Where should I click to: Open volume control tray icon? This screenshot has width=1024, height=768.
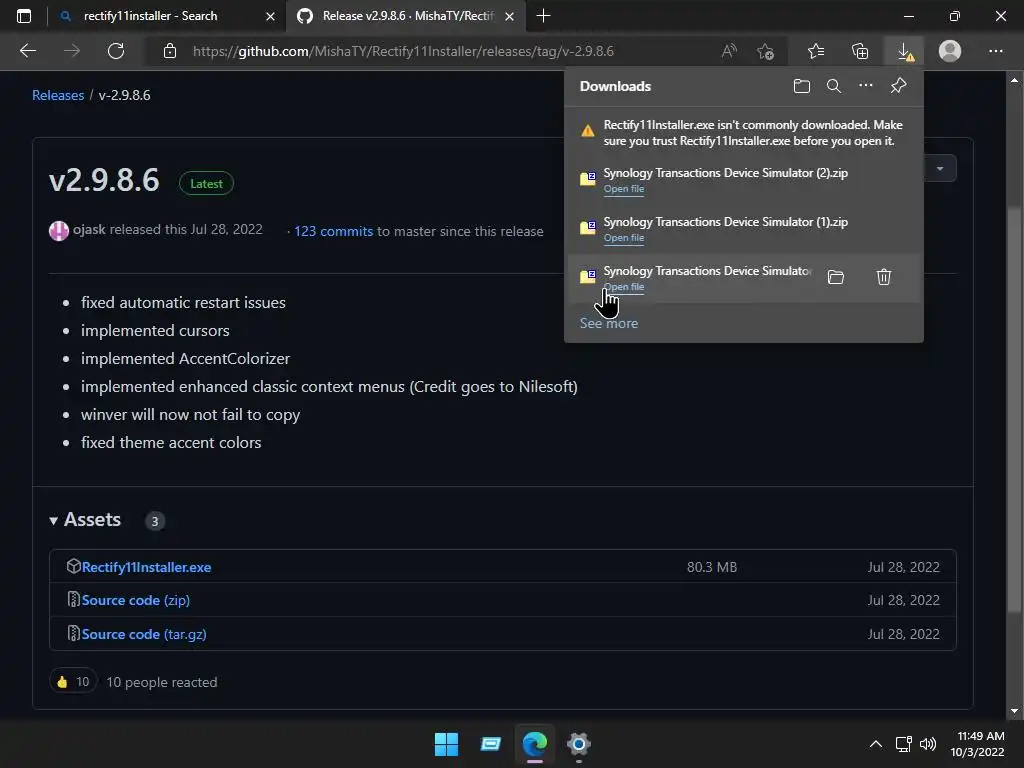click(927, 744)
